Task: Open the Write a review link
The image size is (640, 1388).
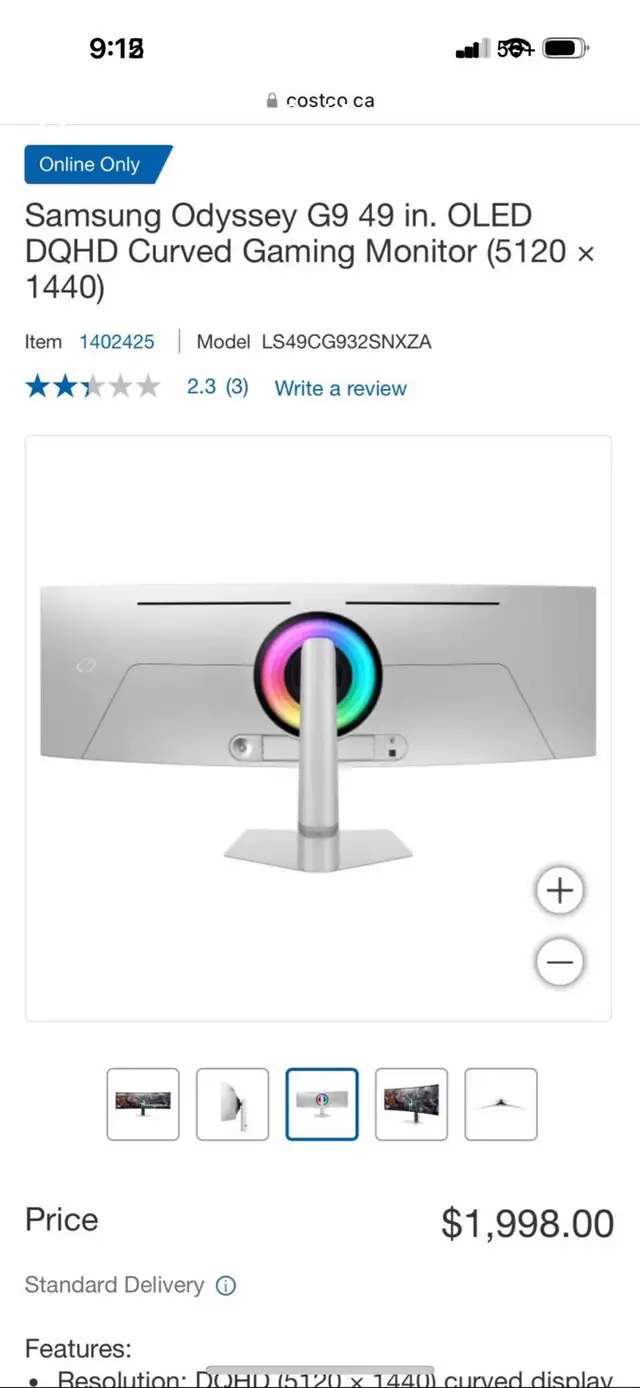Action: tap(341, 388)
